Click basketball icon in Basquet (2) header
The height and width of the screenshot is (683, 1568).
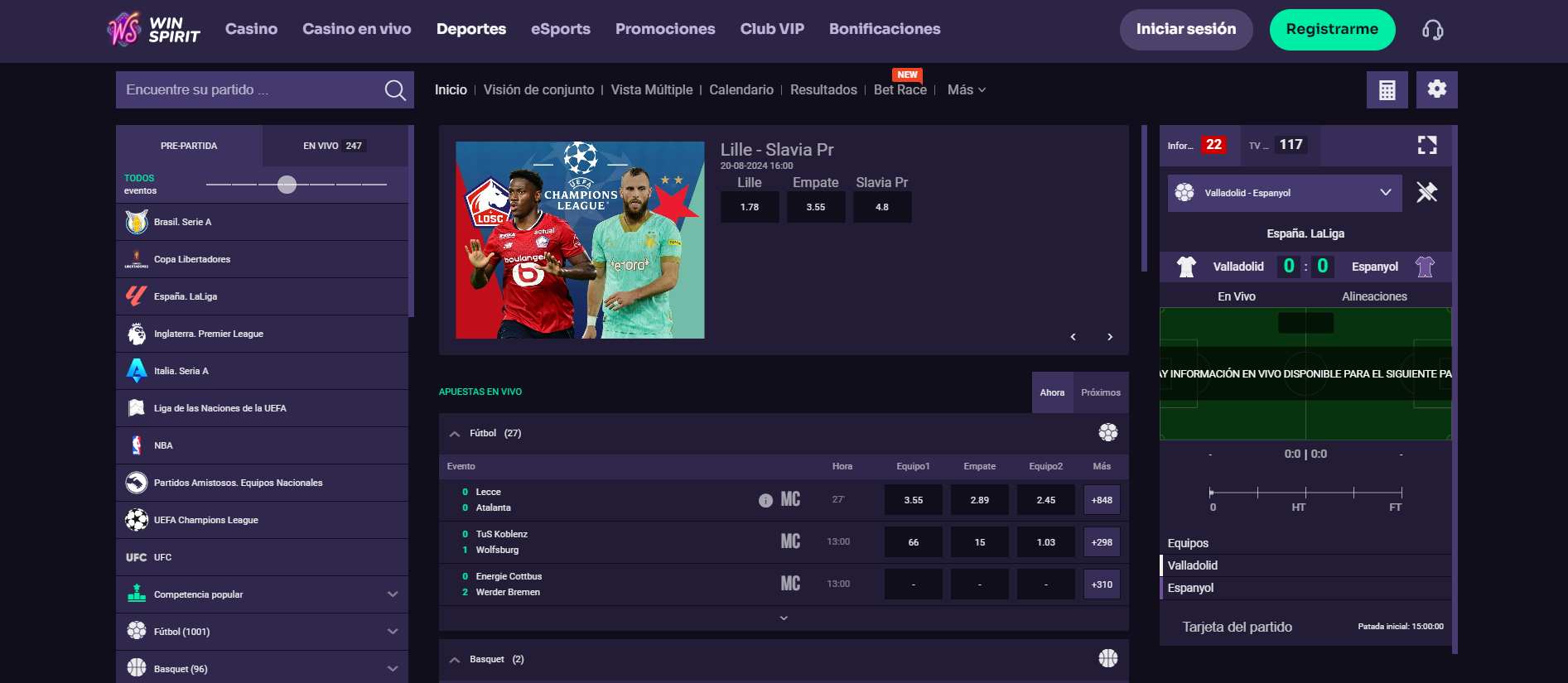[1107, 658]
